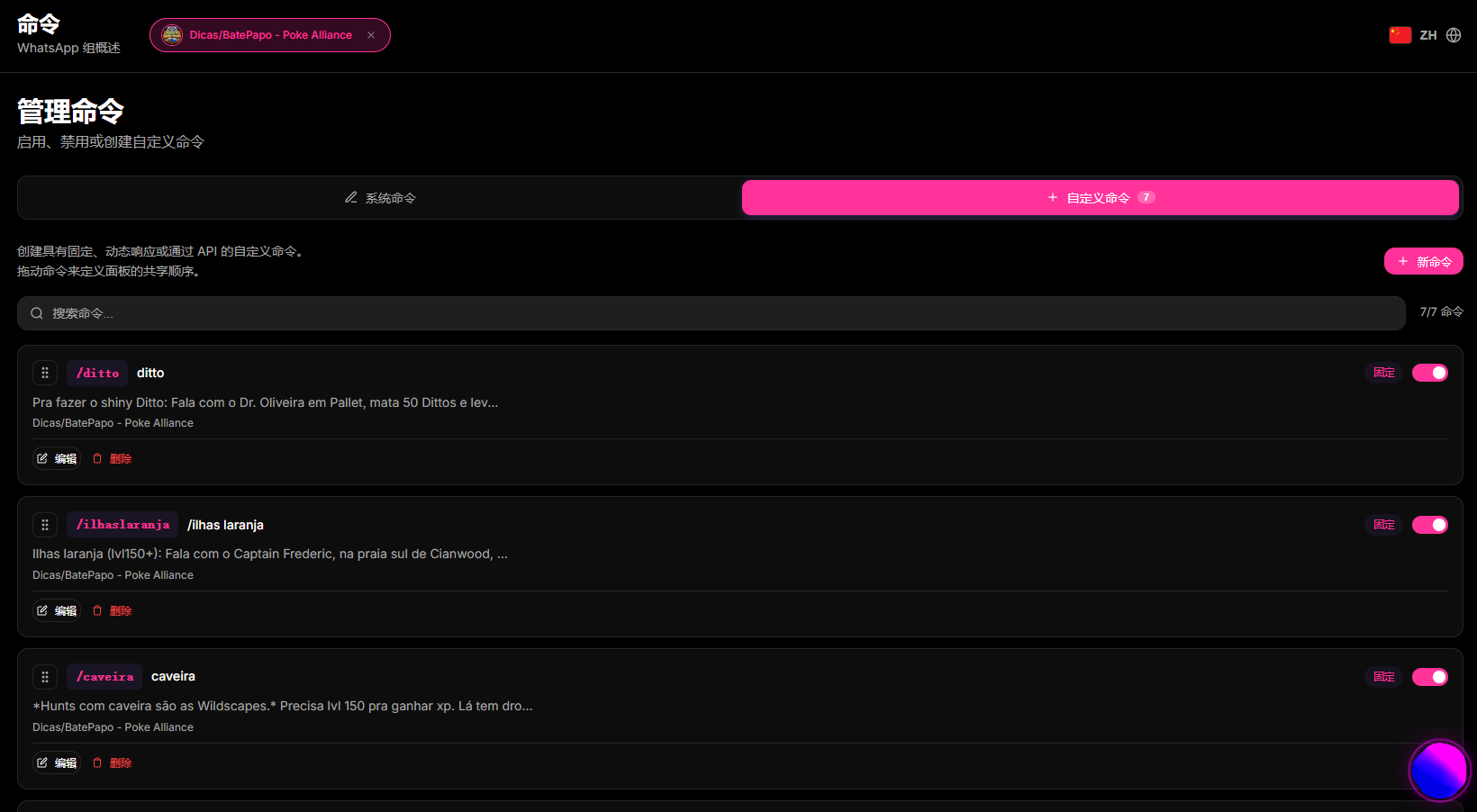Click the group name under caveira card

coord(113,727)
